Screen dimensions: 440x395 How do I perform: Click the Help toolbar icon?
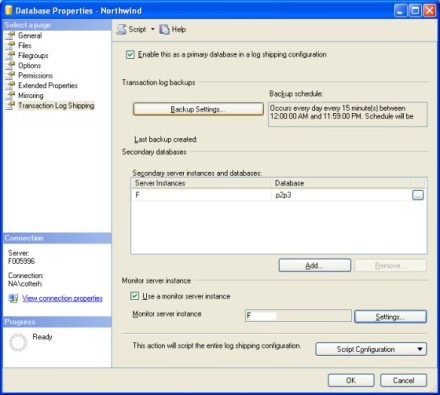164,29
